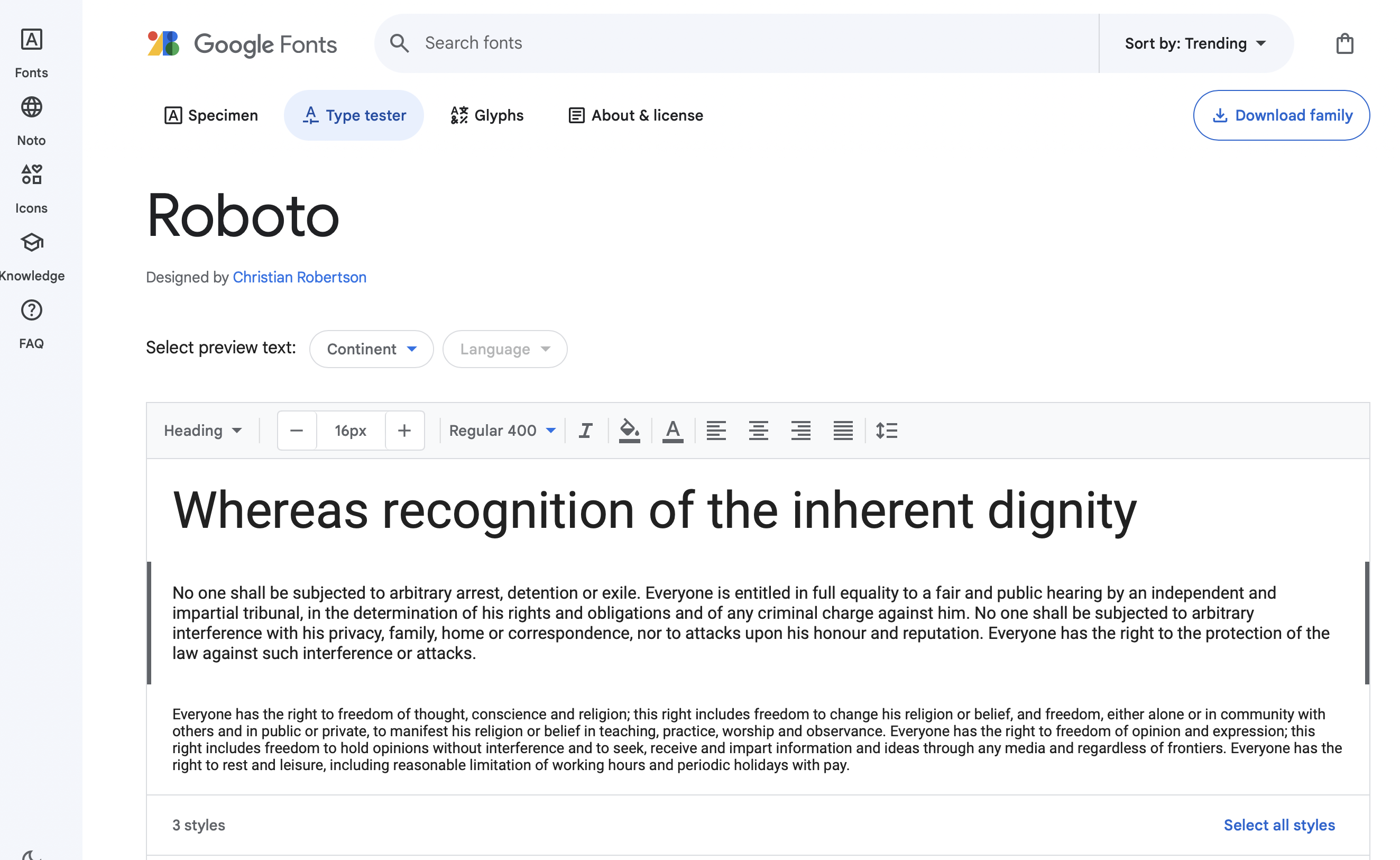This screenshot has width=1400, height=860.
Task: Open the Fonts section in sidebar
Action: point(31,53)
